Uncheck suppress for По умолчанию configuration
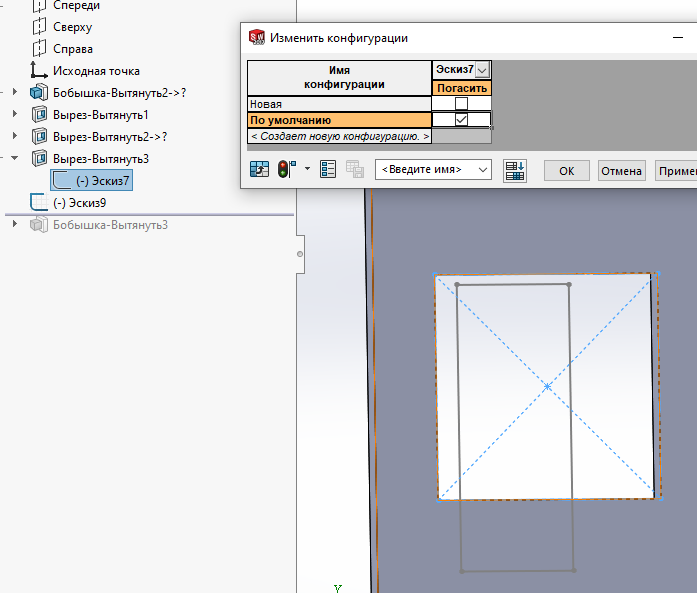 (x=461, y=120)
